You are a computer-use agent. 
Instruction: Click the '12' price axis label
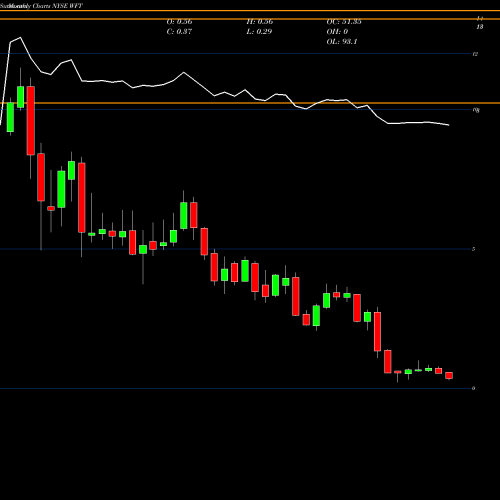(475, 54)
